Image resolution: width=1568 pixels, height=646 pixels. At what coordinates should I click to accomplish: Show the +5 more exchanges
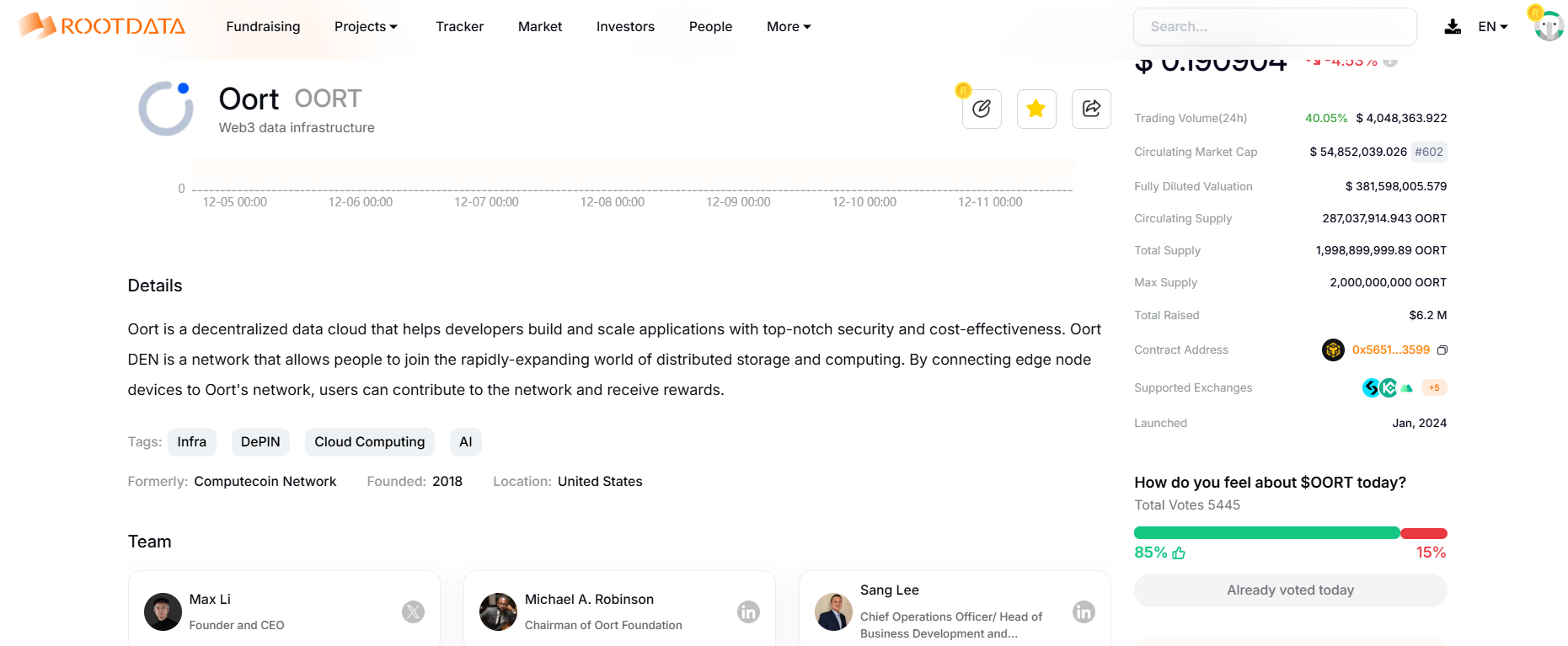(x=1434, y=387)
